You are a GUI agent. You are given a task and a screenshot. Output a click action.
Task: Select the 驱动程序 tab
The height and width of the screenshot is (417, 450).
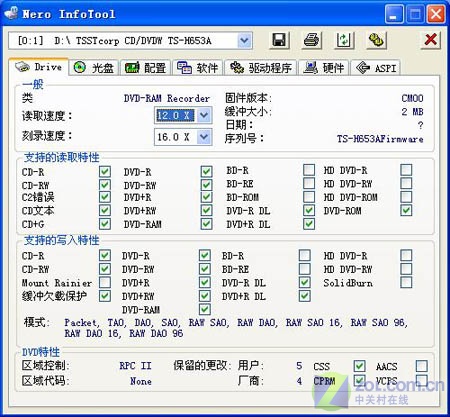pos(261,68)
